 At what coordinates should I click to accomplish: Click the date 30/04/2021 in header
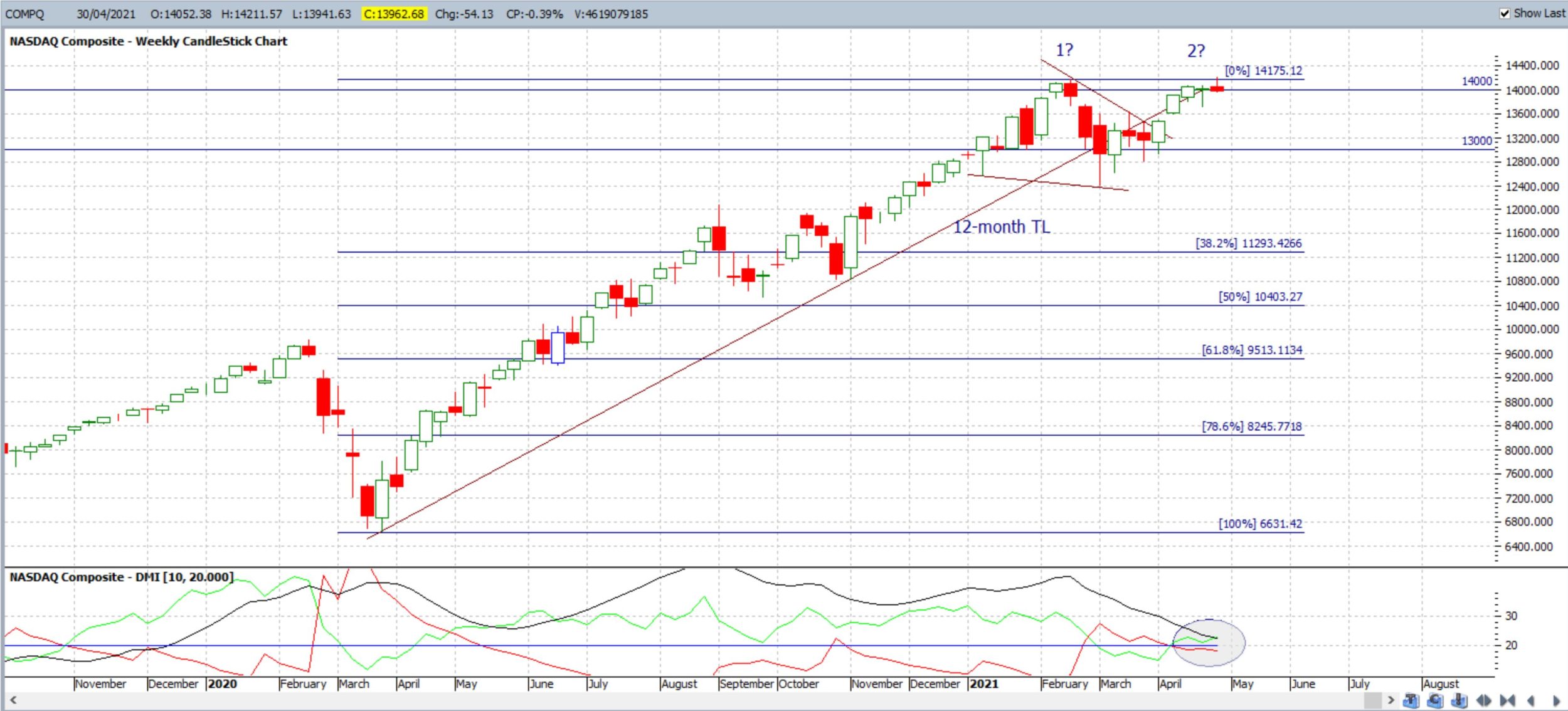[106, 14]
